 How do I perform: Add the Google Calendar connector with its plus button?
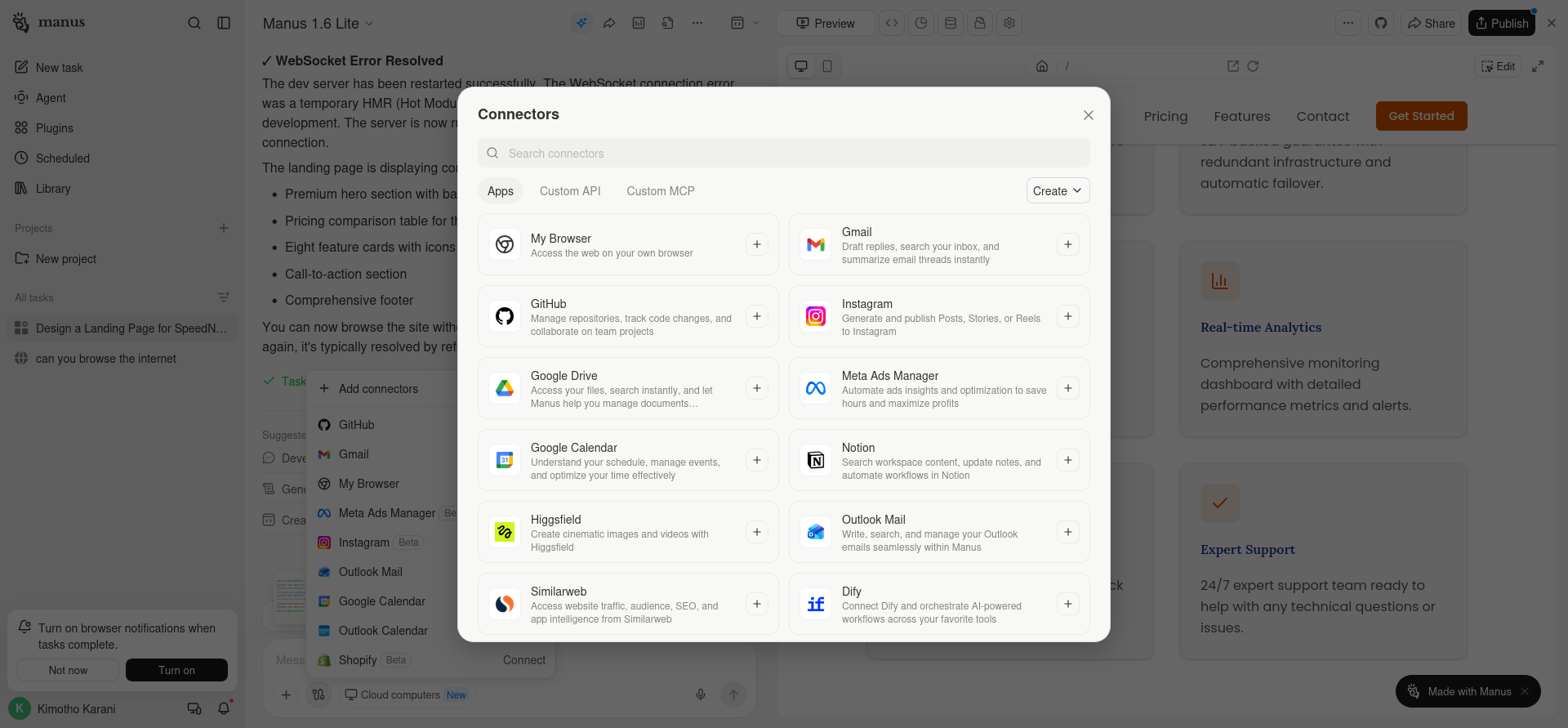(x=757, y=460)
